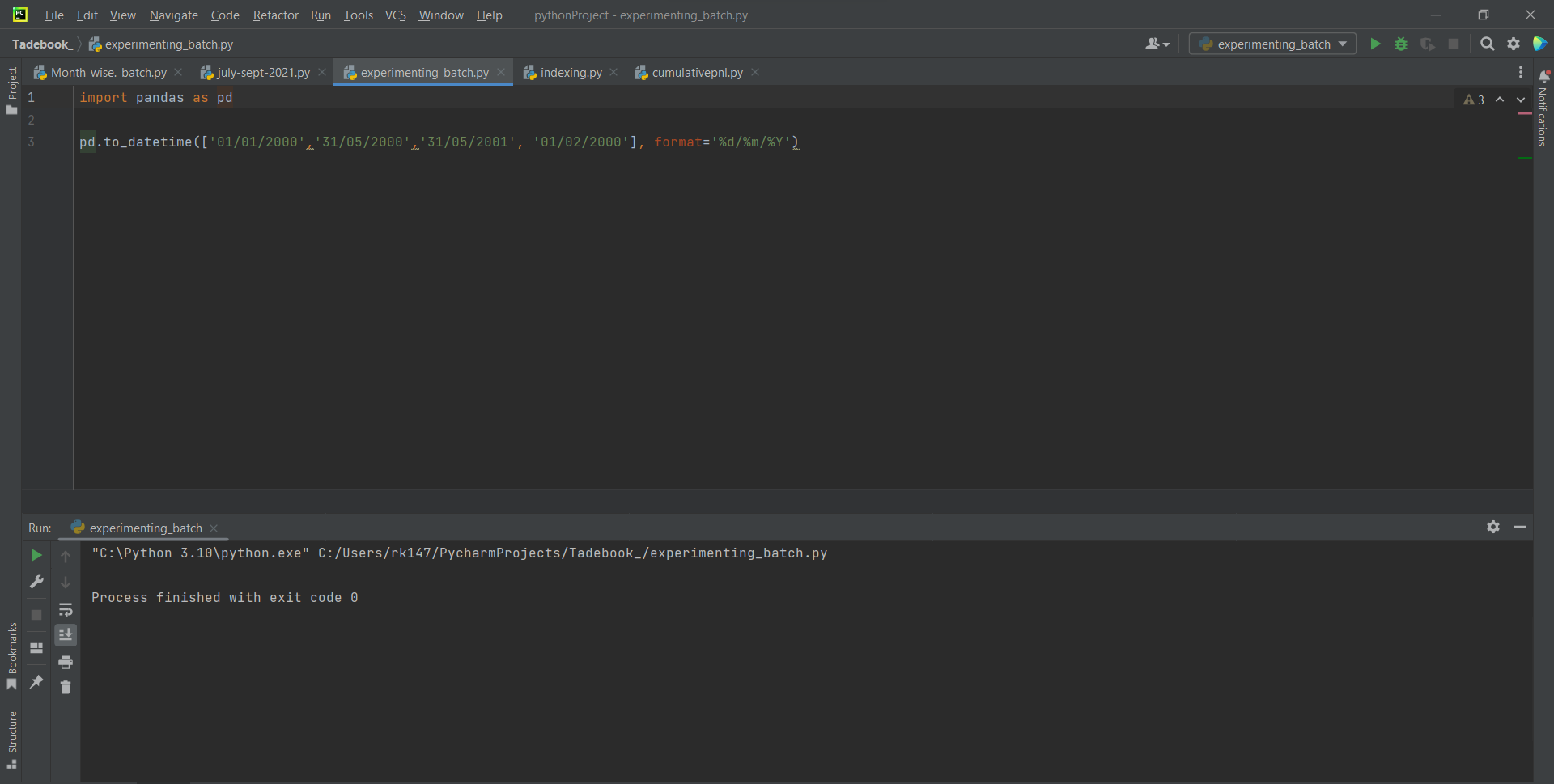The height and width of the screenshot is (784, 1554).
Task: Click the Python command path line in console
Action: point(459,553)
